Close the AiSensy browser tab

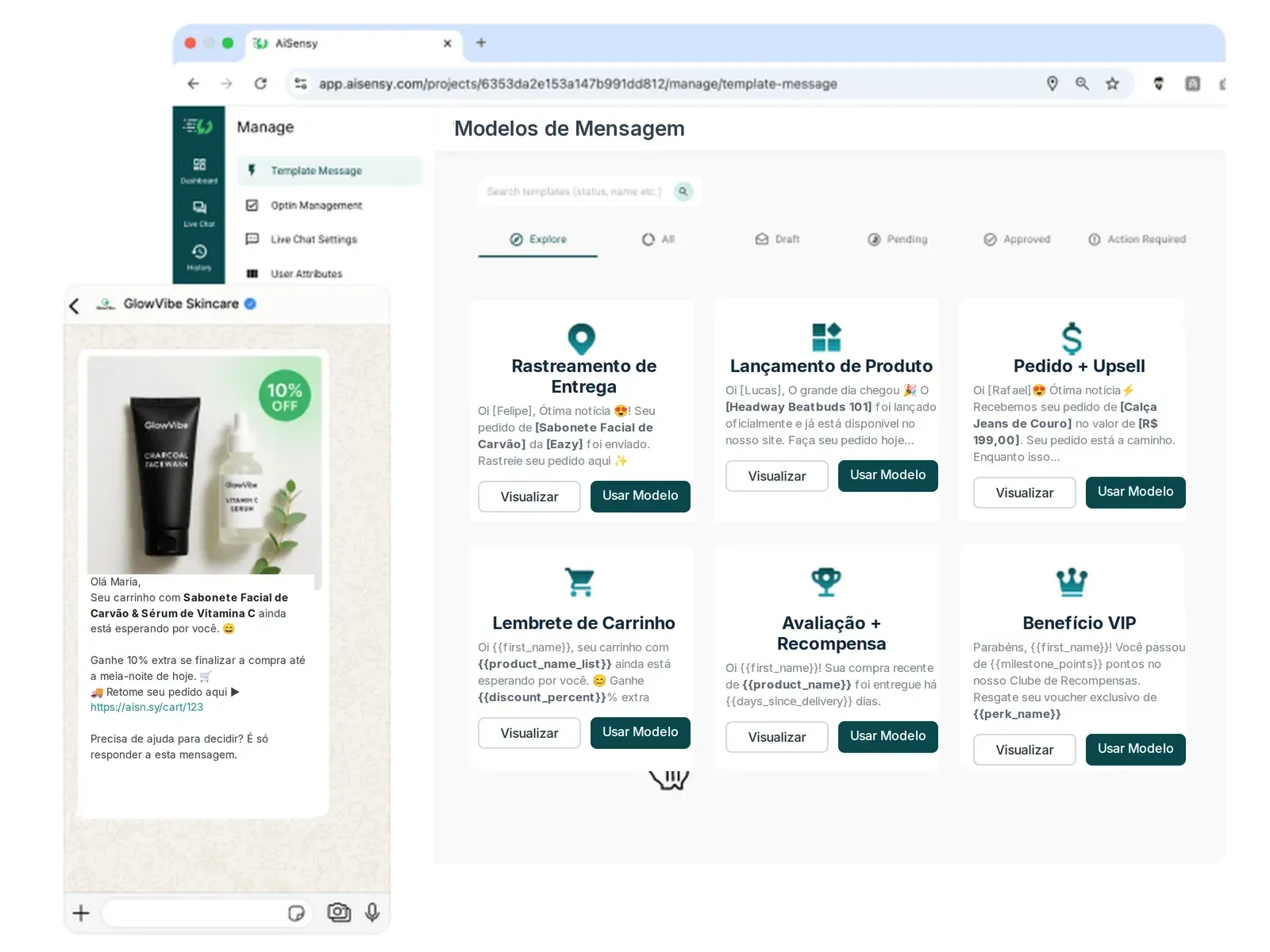point(447,44)
